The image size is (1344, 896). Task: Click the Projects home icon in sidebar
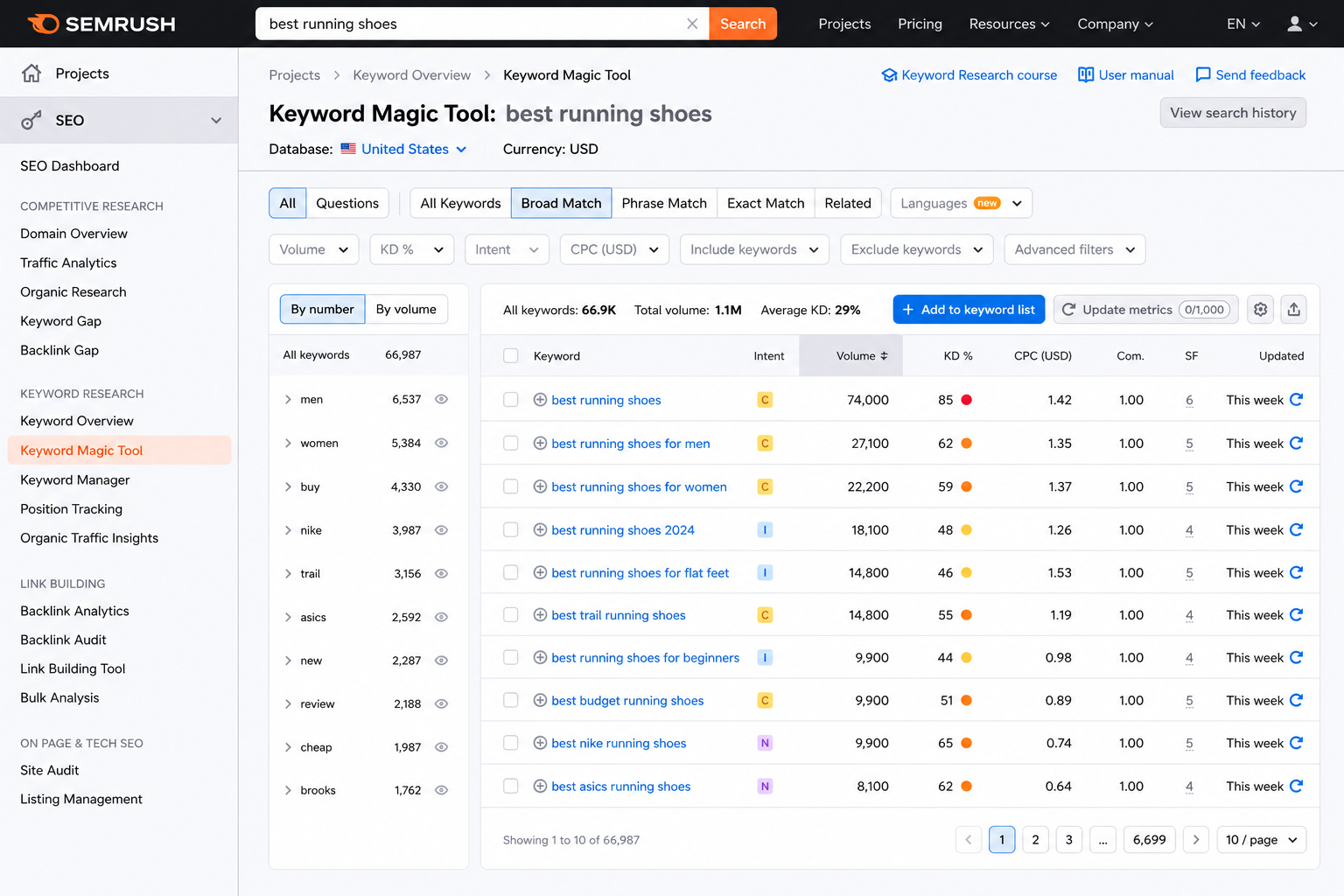[x=31, y=73]
